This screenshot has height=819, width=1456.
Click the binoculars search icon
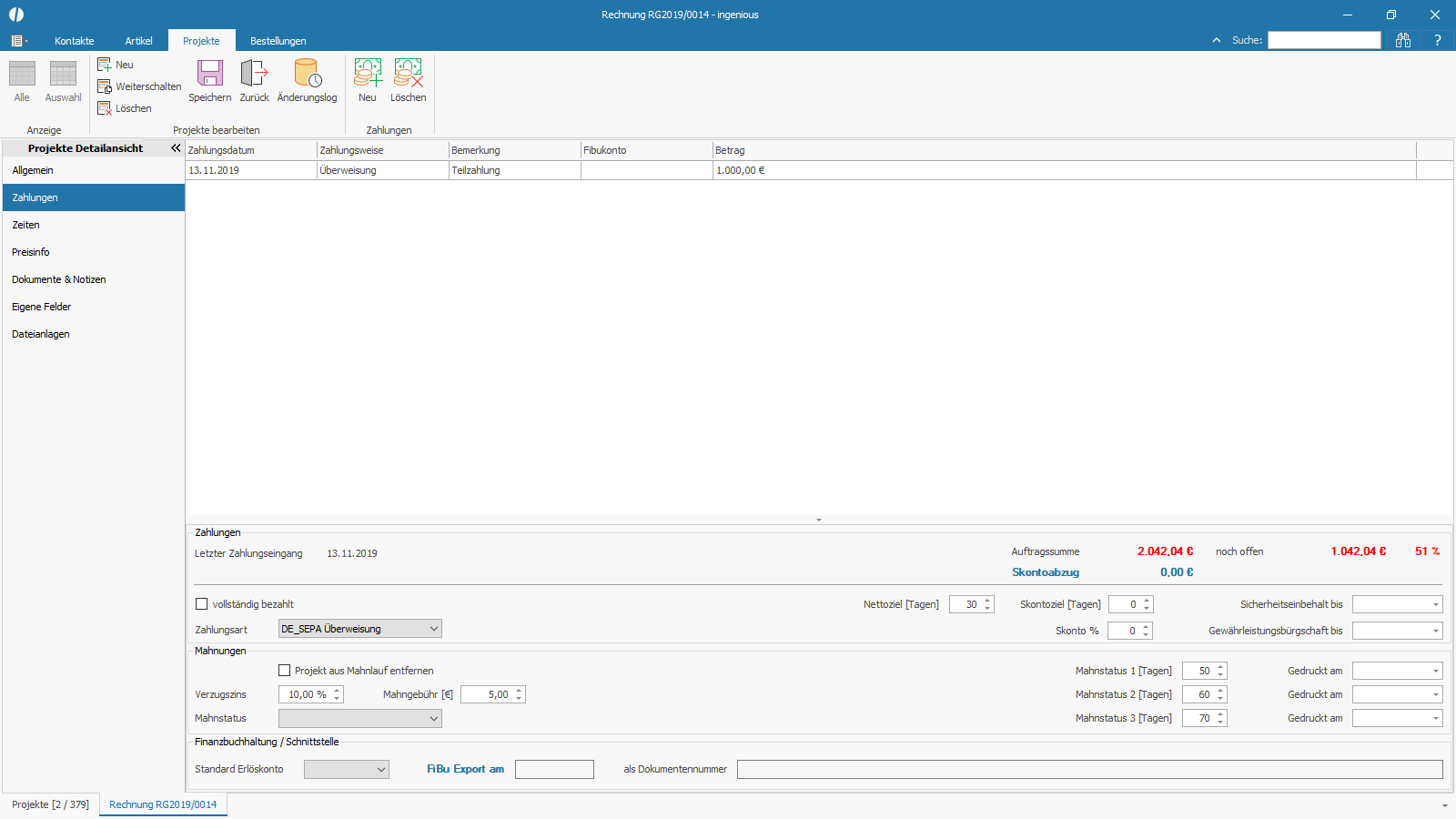(x=1403, y=39)
